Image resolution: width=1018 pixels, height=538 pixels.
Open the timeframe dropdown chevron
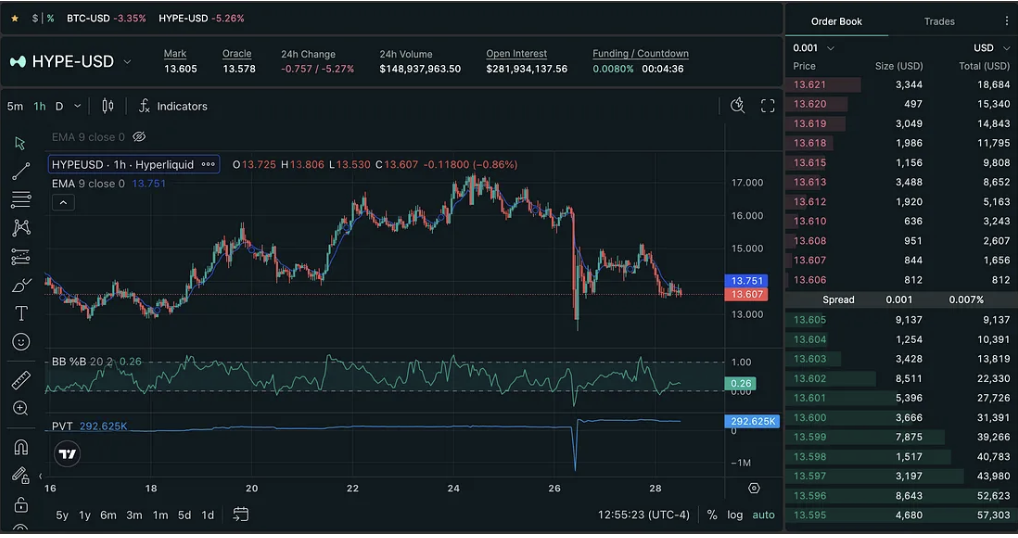pos(77,106)
